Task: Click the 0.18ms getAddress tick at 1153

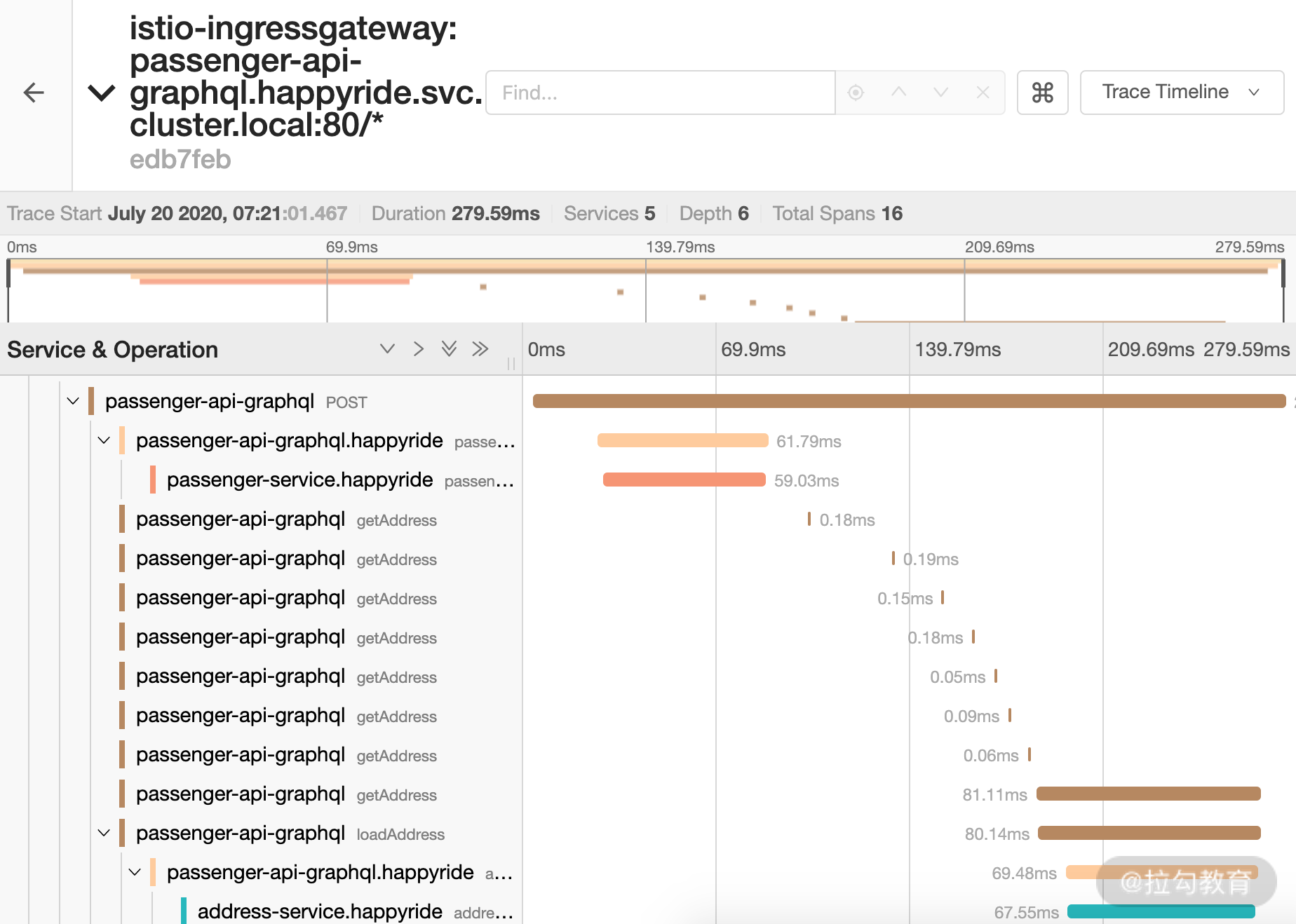Action: tap(809, 519)
